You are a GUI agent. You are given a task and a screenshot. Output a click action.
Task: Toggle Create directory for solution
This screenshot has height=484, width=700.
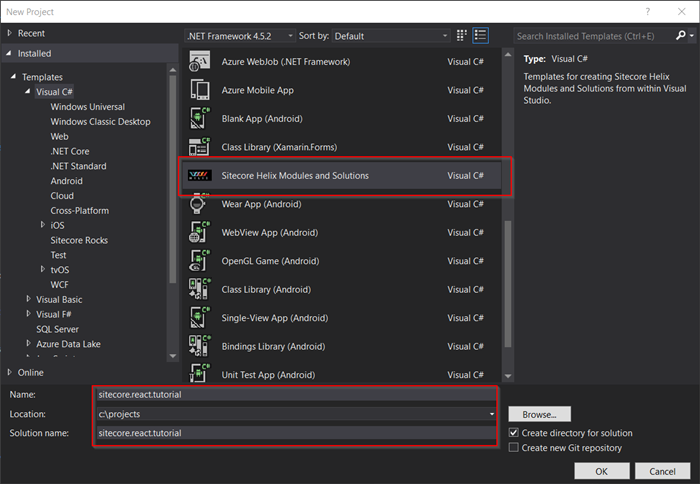click(x=514, y=433)
